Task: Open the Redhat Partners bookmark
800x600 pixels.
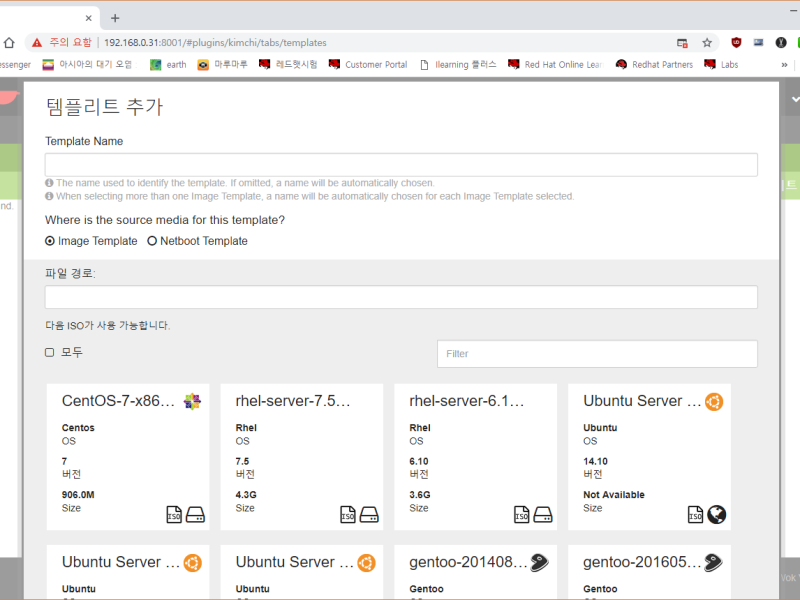Action: tap(654, 65)
